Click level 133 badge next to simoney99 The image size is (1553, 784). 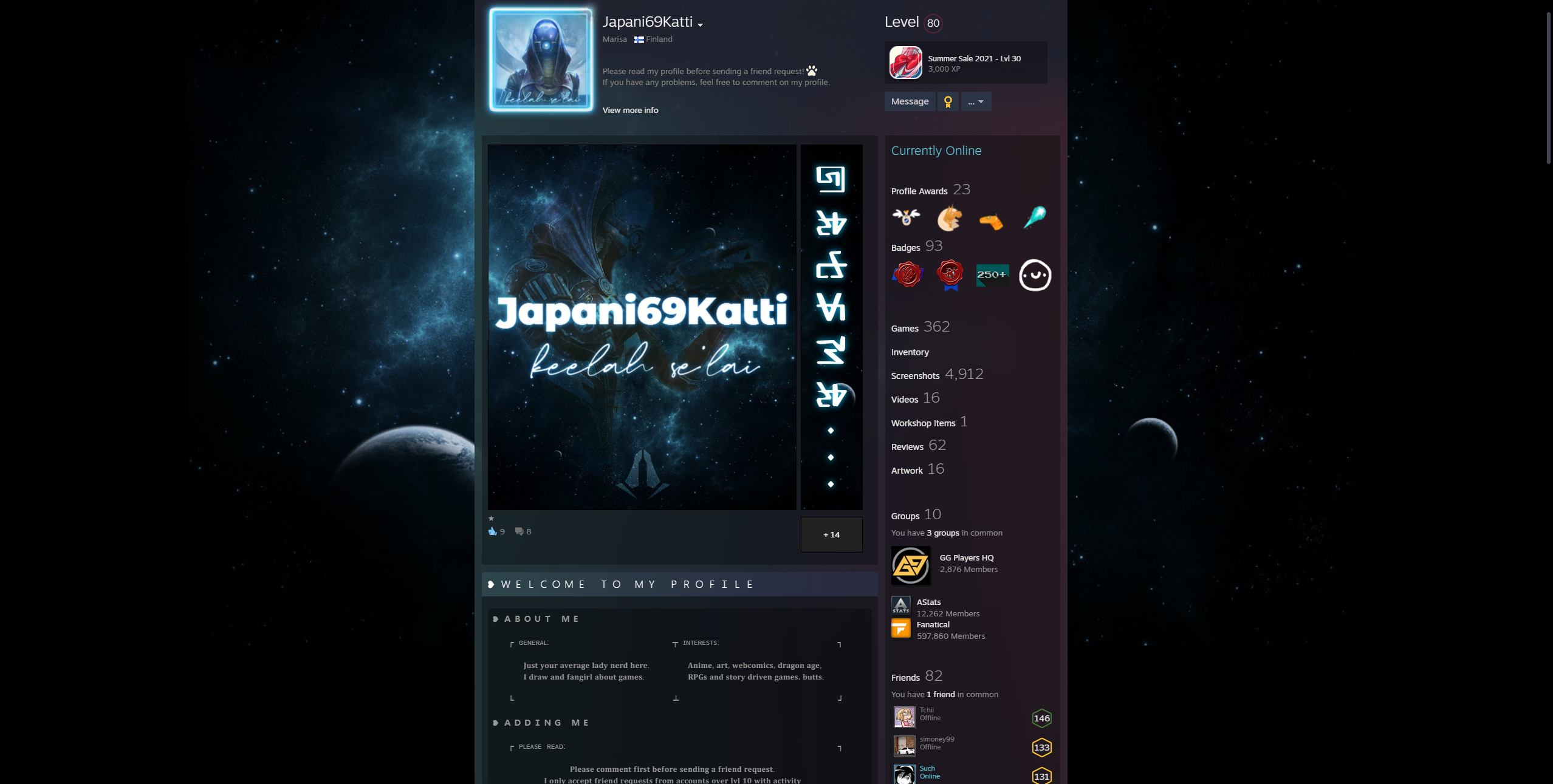pyautogui.click(x=1041, y=748)
